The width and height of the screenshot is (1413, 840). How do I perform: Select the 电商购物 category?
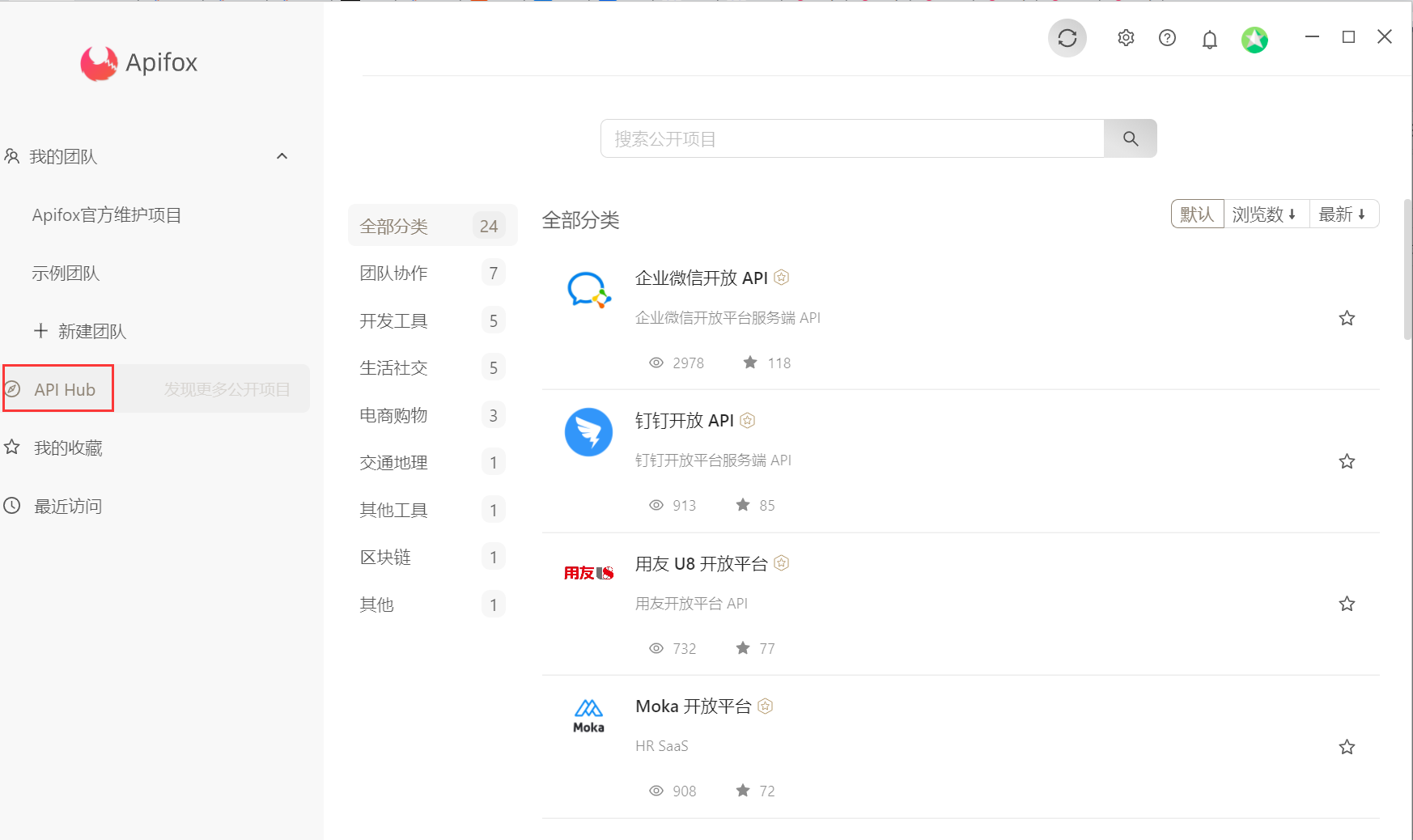[432, 415]
